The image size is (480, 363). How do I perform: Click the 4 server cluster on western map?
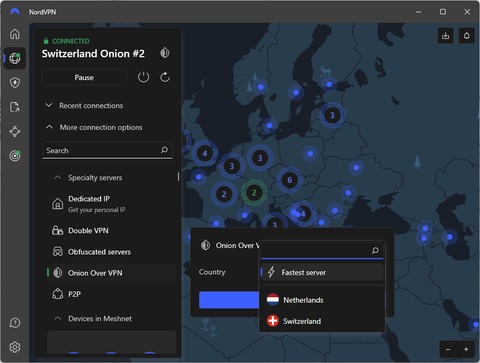pyautogui.click(x=205, y=153)
